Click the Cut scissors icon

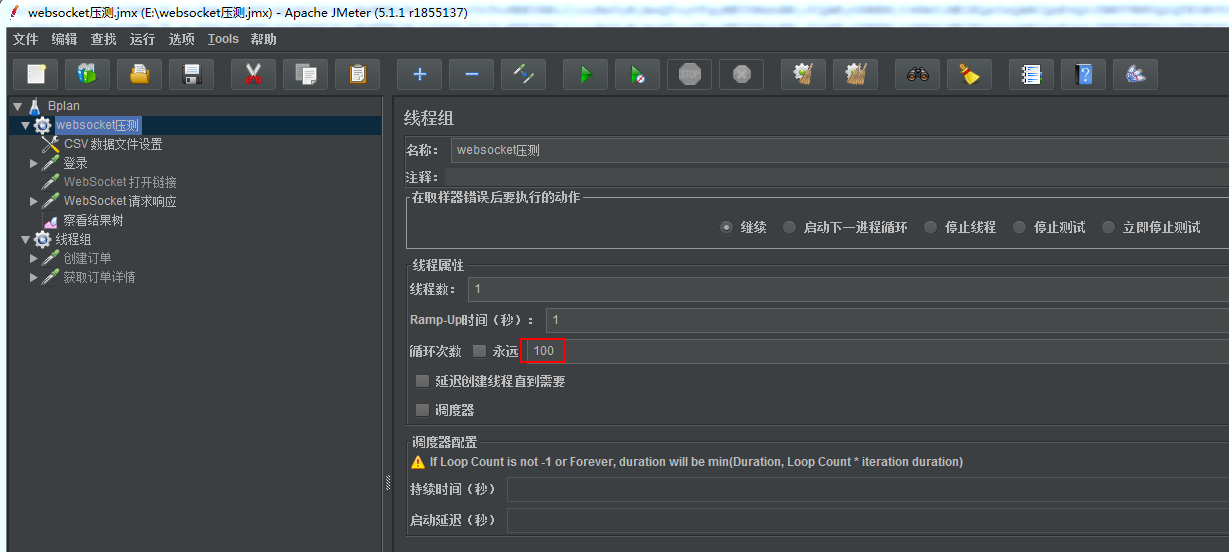point(253,74)
